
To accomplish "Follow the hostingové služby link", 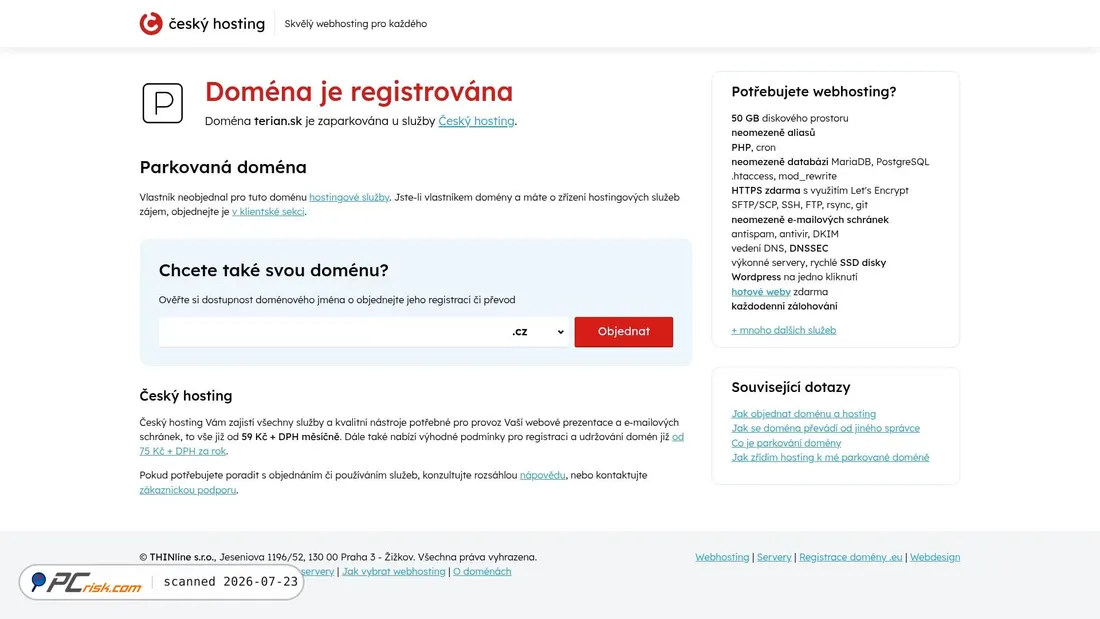I will coord(349,197).
